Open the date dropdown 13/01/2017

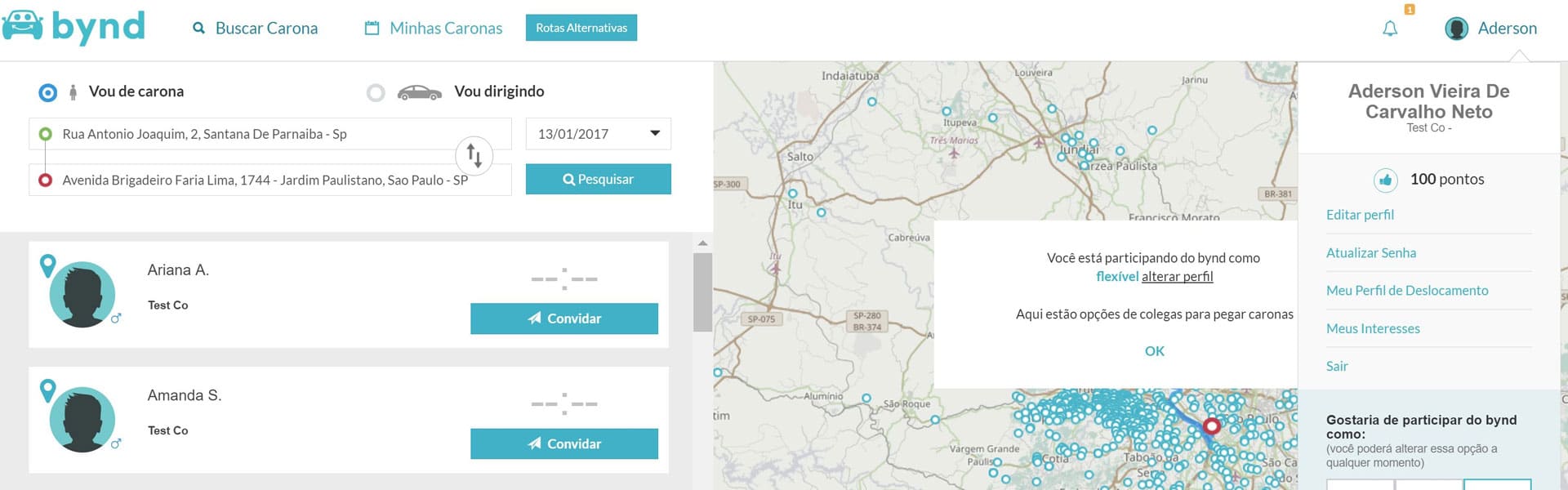[x=598, y=134]
